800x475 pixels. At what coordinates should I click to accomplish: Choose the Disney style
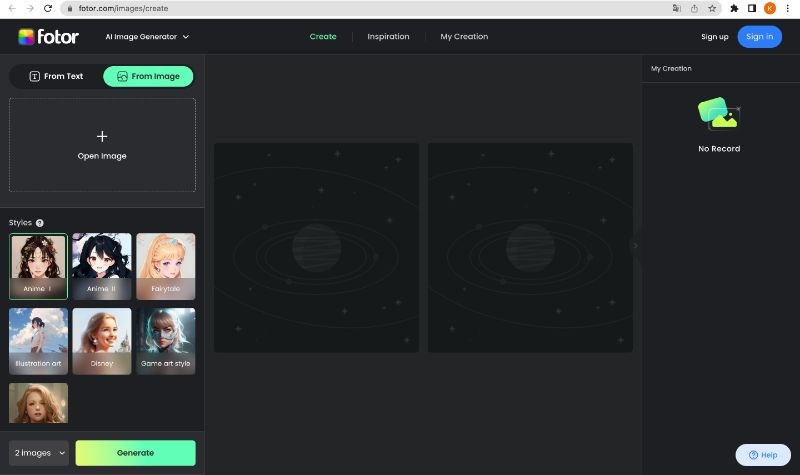coord(102,341)
